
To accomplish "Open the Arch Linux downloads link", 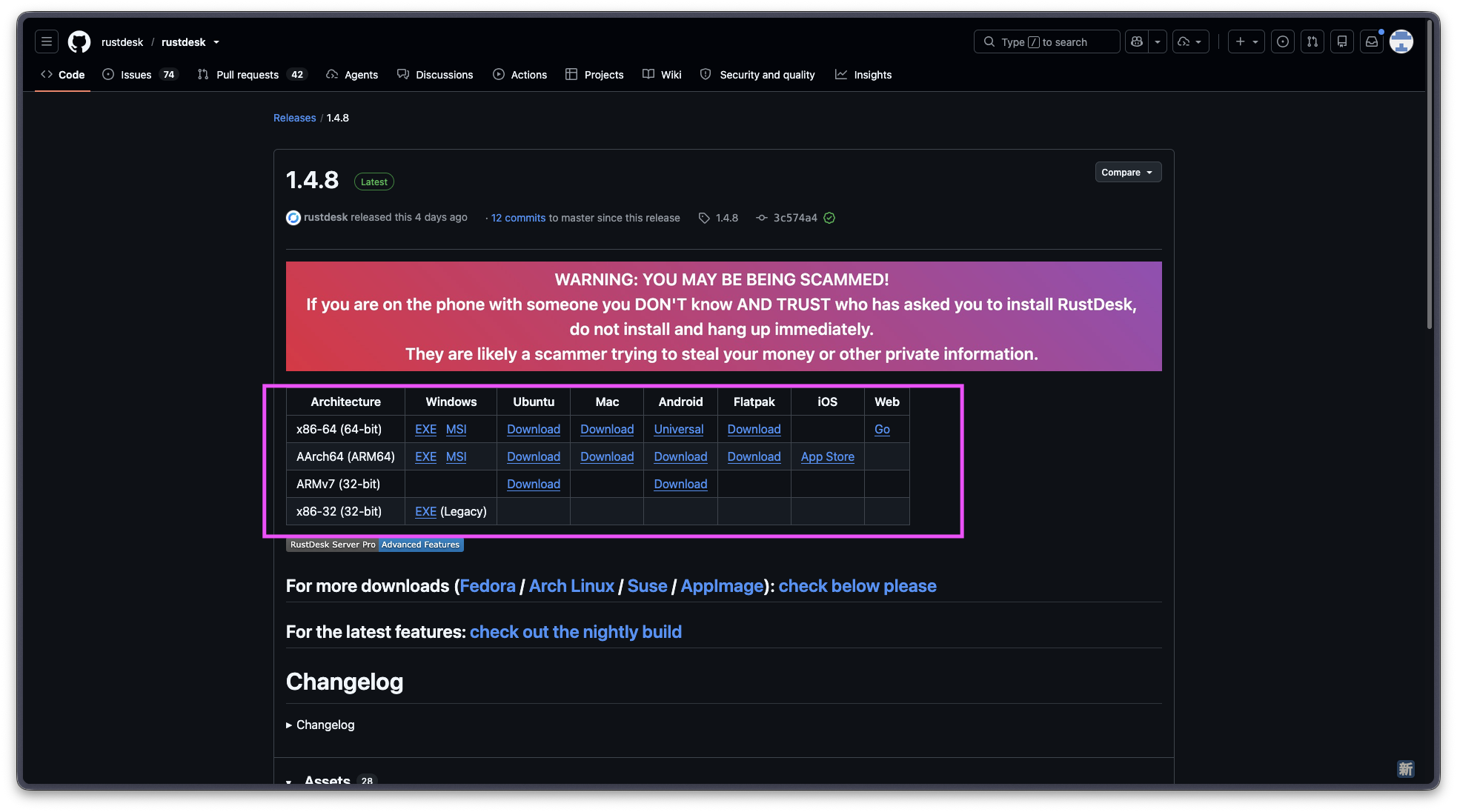I will pyautogui.click(x=571, y=586).
